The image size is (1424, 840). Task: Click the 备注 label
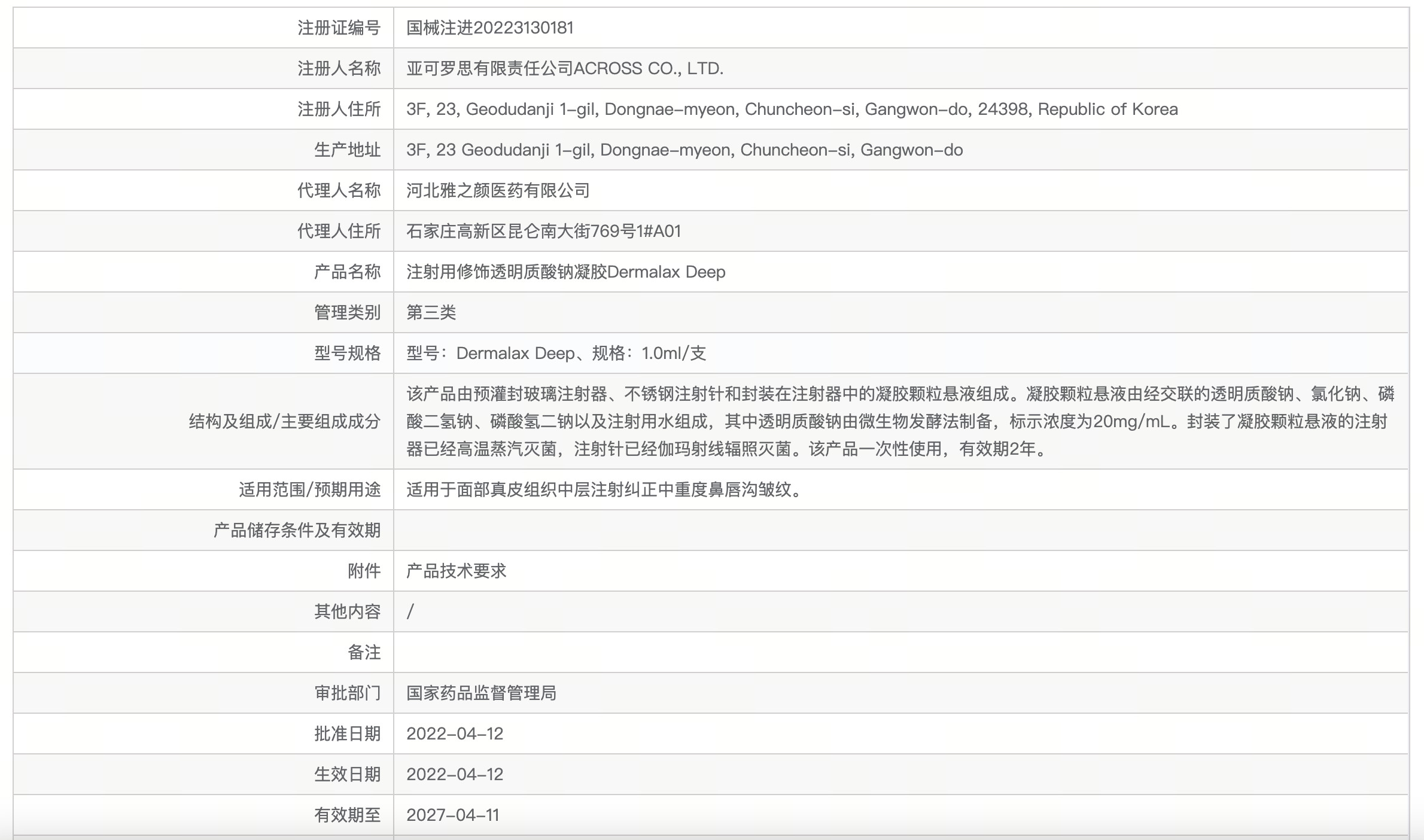364,652
